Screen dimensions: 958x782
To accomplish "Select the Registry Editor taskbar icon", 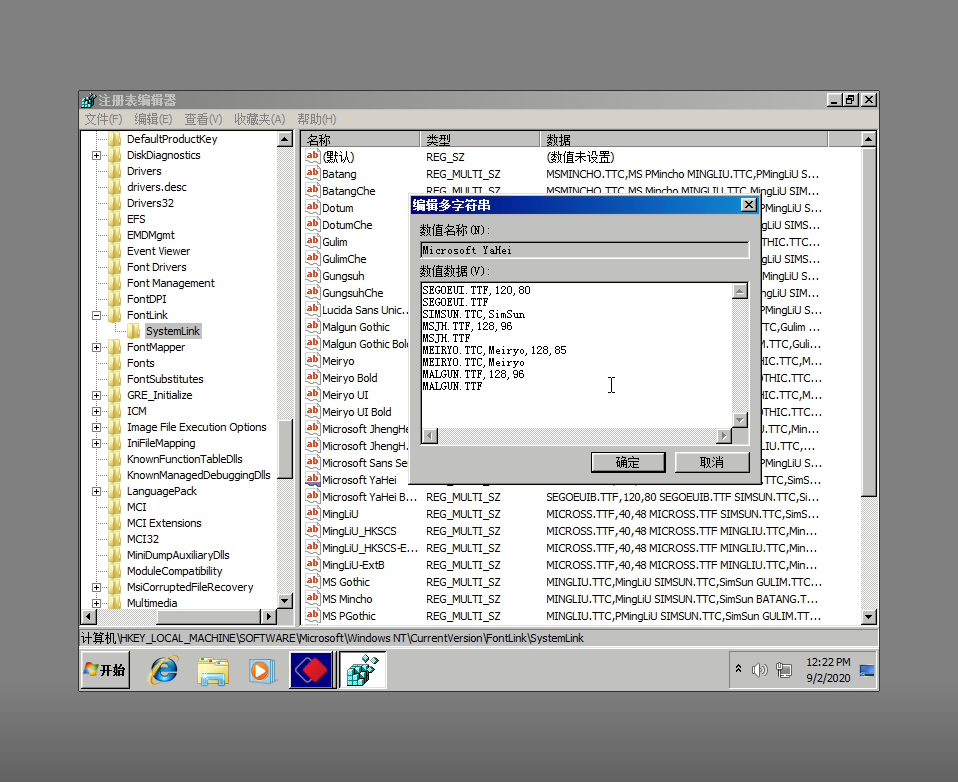I will (x=362, y=670).
